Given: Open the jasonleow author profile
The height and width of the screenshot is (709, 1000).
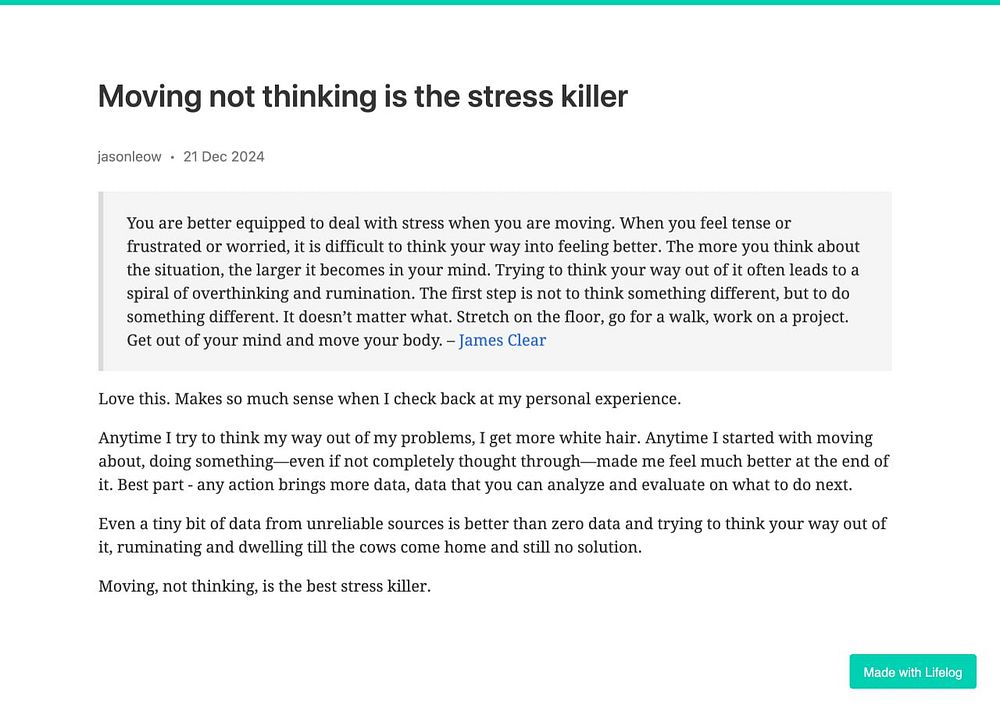Looking at the screenshot, I should (129, 156).
